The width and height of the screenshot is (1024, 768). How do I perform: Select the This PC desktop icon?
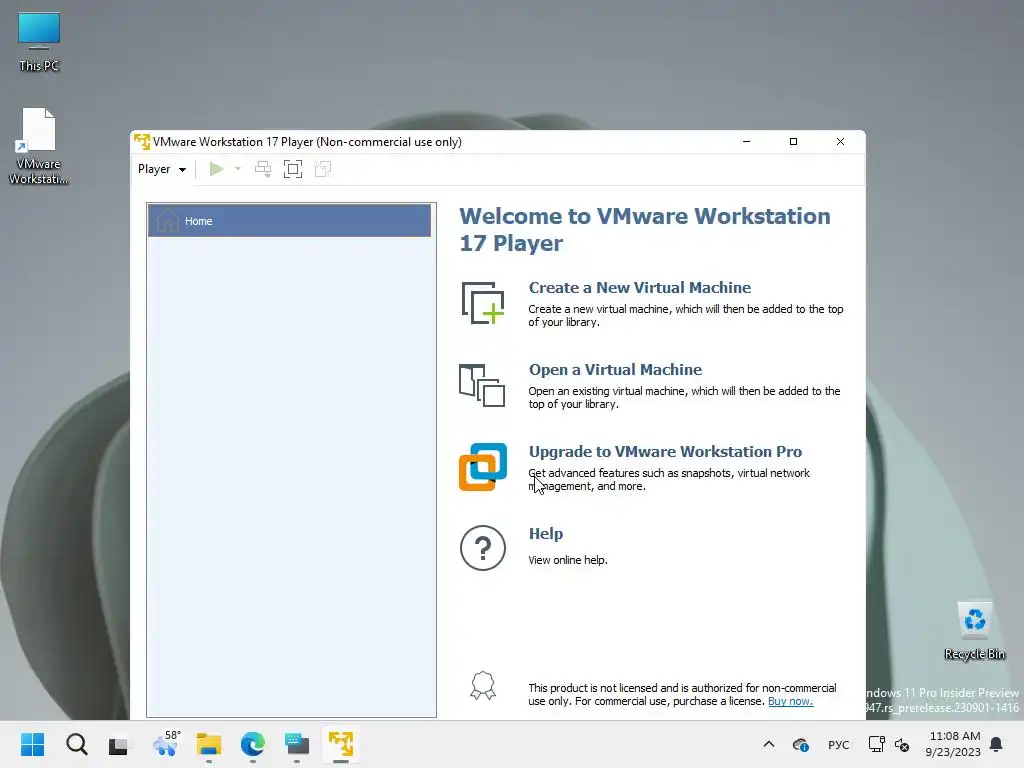tap(39, 42)
